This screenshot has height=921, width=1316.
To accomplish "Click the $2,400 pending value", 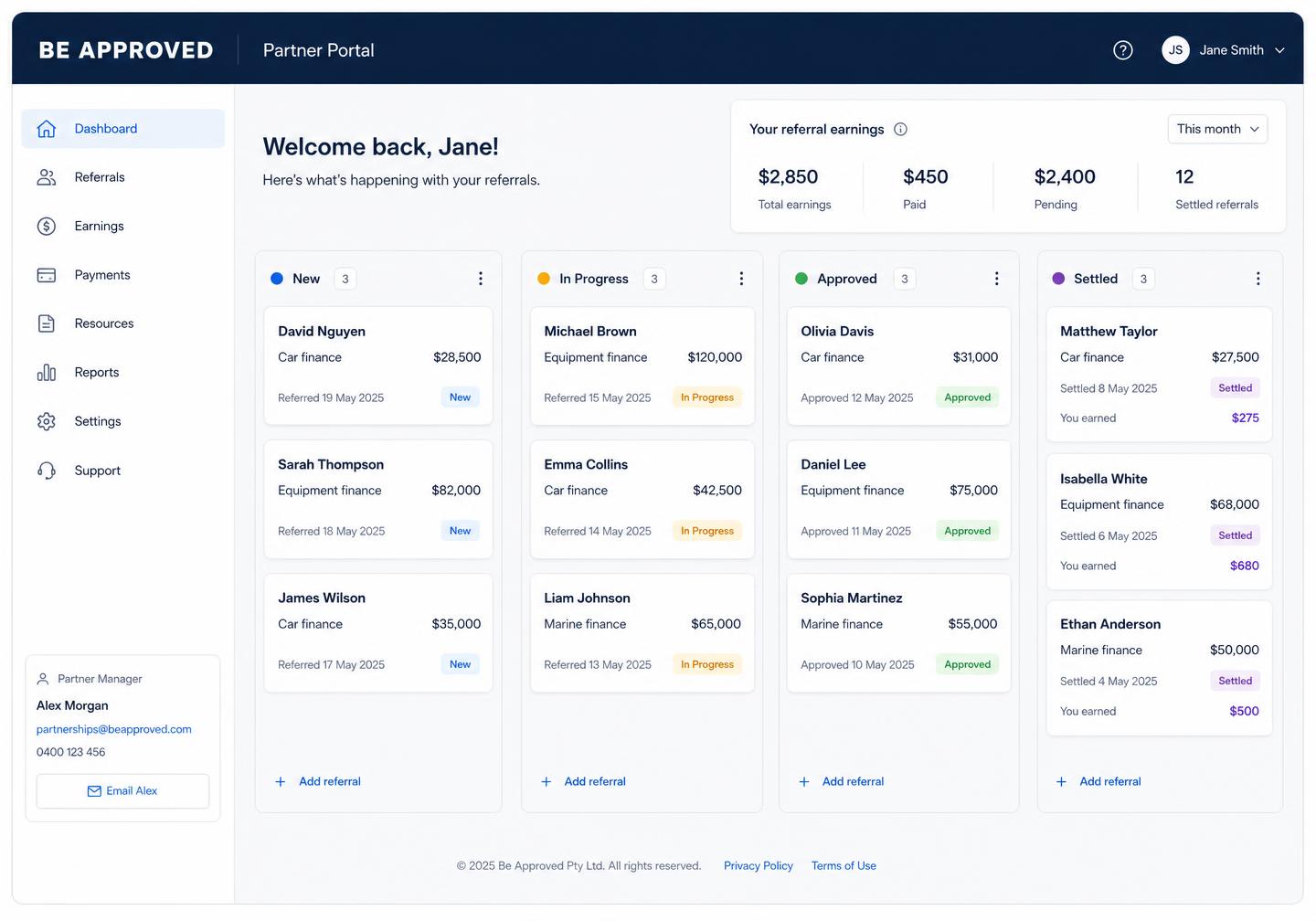I will pos(1065,177).
